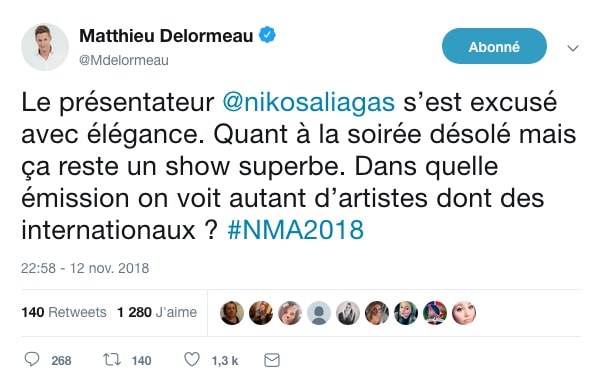
Task: Click the @Mdelormeau handle
Action: tap(123, 60)
